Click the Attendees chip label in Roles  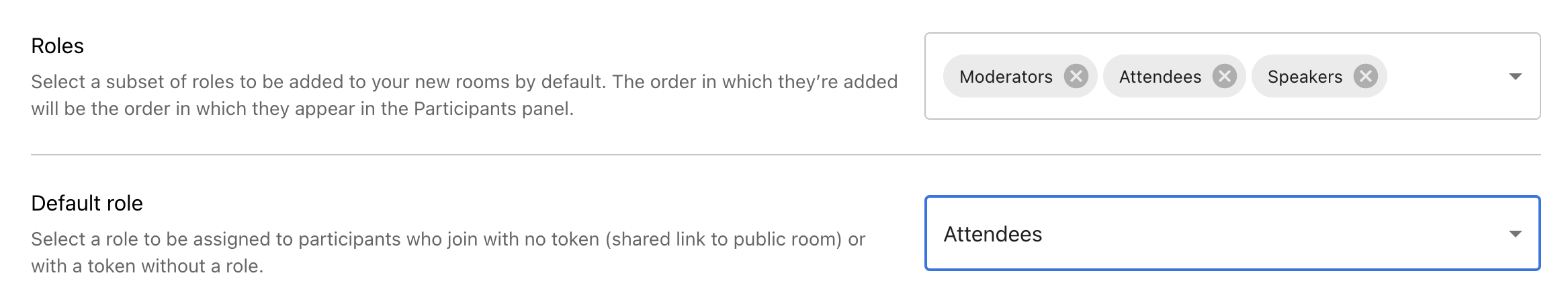pos(1160,77)
